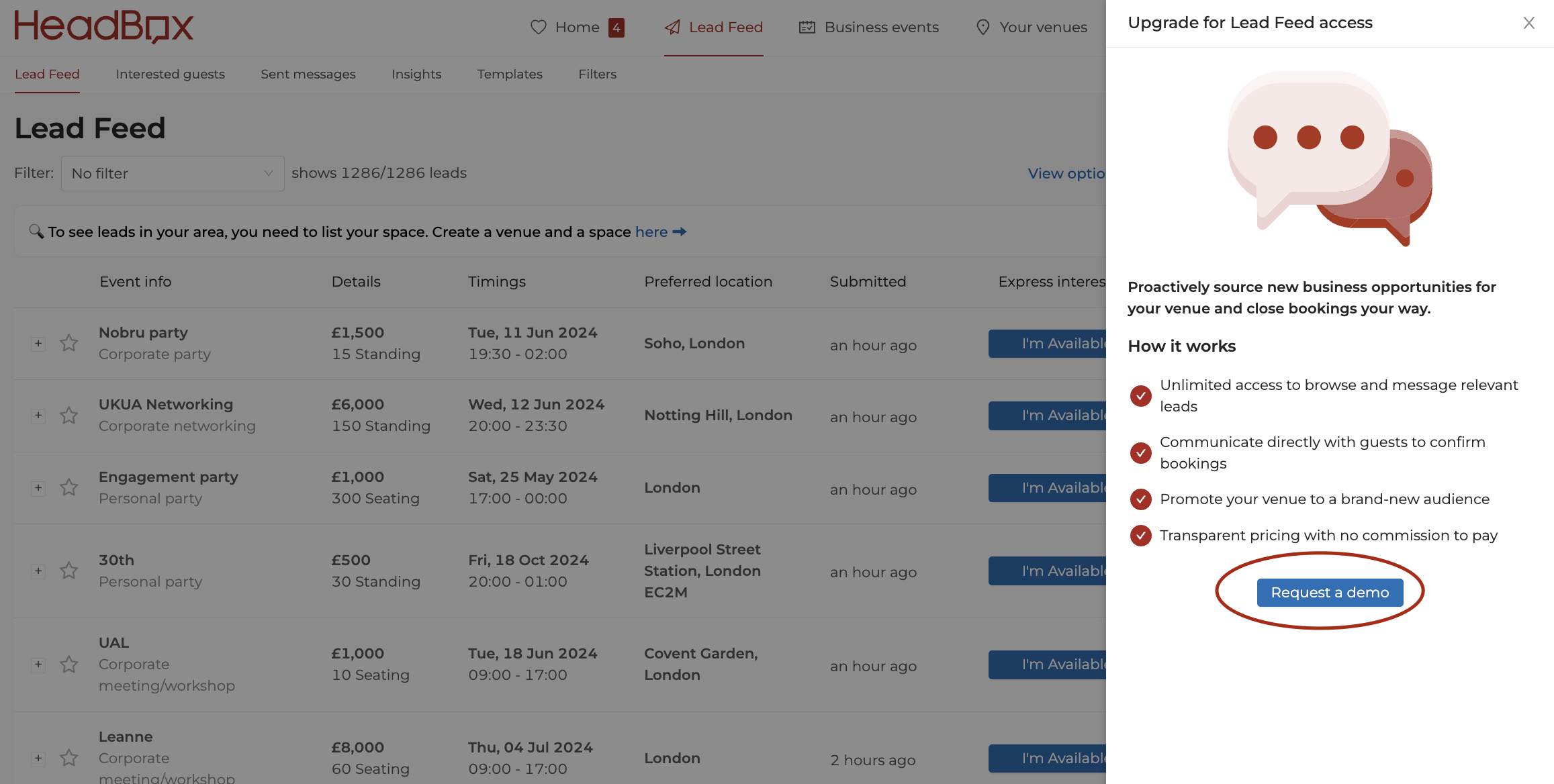1554x784 pixels.
Task: Click I'm Available for Engagement party
Action: [x=1047, y=488]
